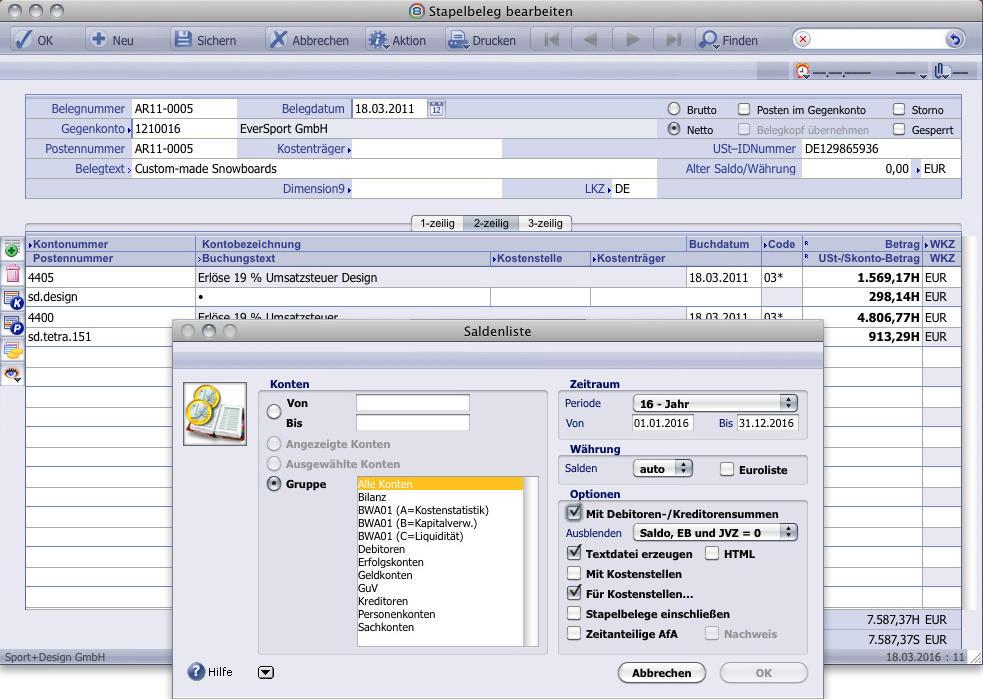Go to next record arrow
This screenshot has width=983, height=699.
pyautogui.click(x=633, y=40)
